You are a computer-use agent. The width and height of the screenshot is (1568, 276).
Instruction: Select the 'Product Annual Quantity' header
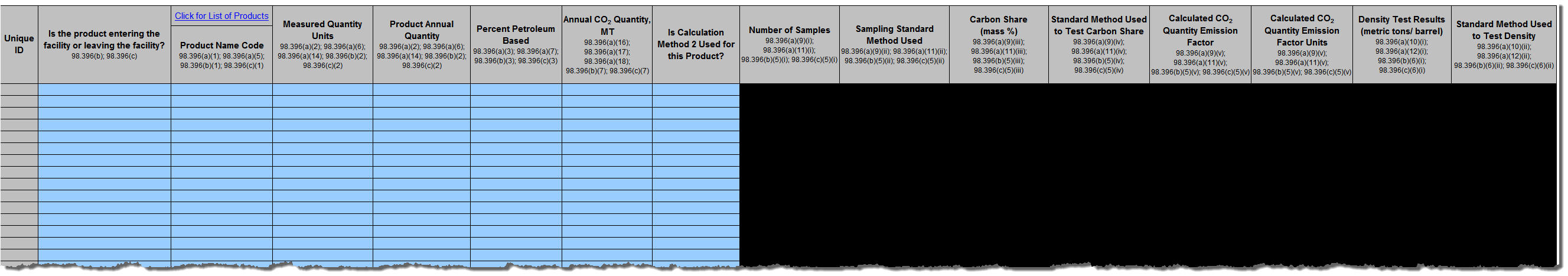(x=422, y=44)
